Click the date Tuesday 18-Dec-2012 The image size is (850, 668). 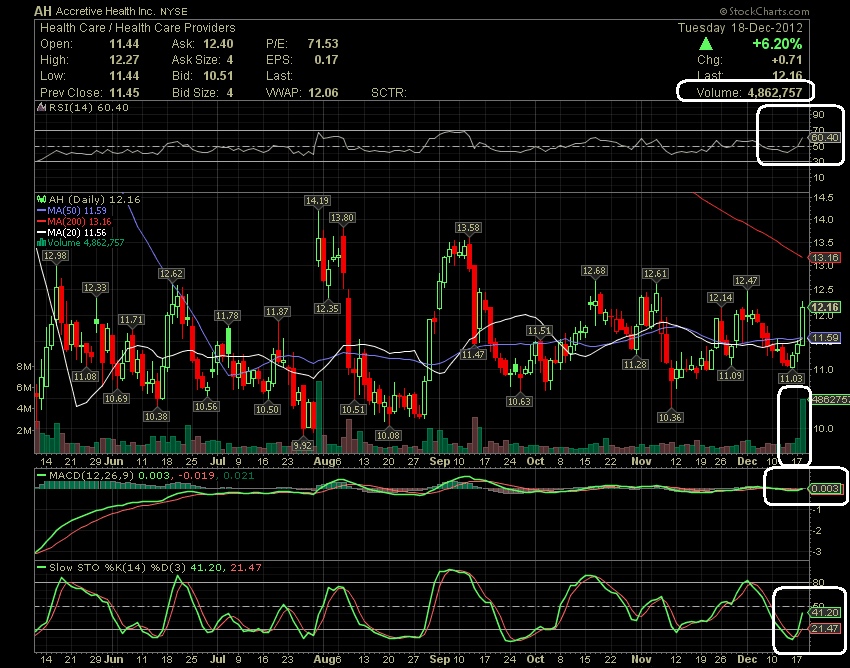[740, 28]
